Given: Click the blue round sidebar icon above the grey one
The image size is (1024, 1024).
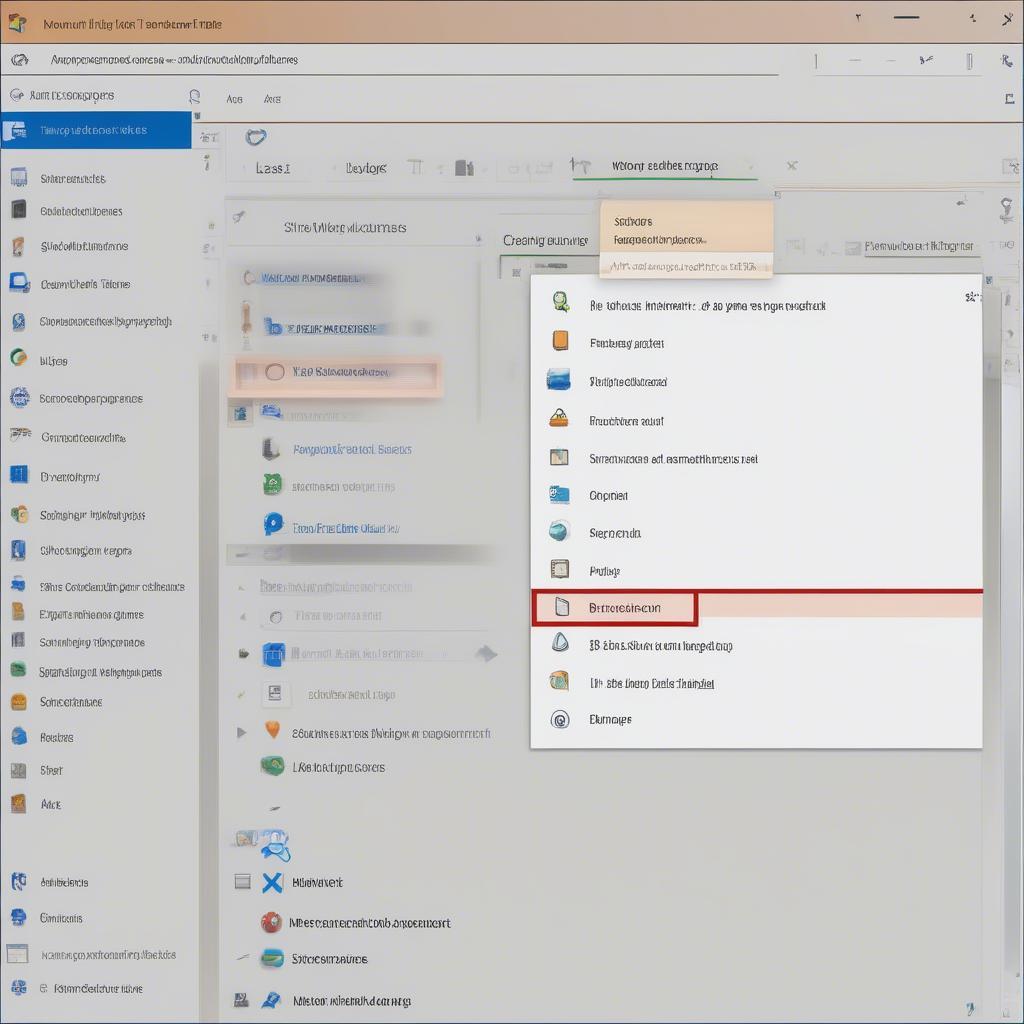Looking at the screenshot, I should click(x=19, y=736).
